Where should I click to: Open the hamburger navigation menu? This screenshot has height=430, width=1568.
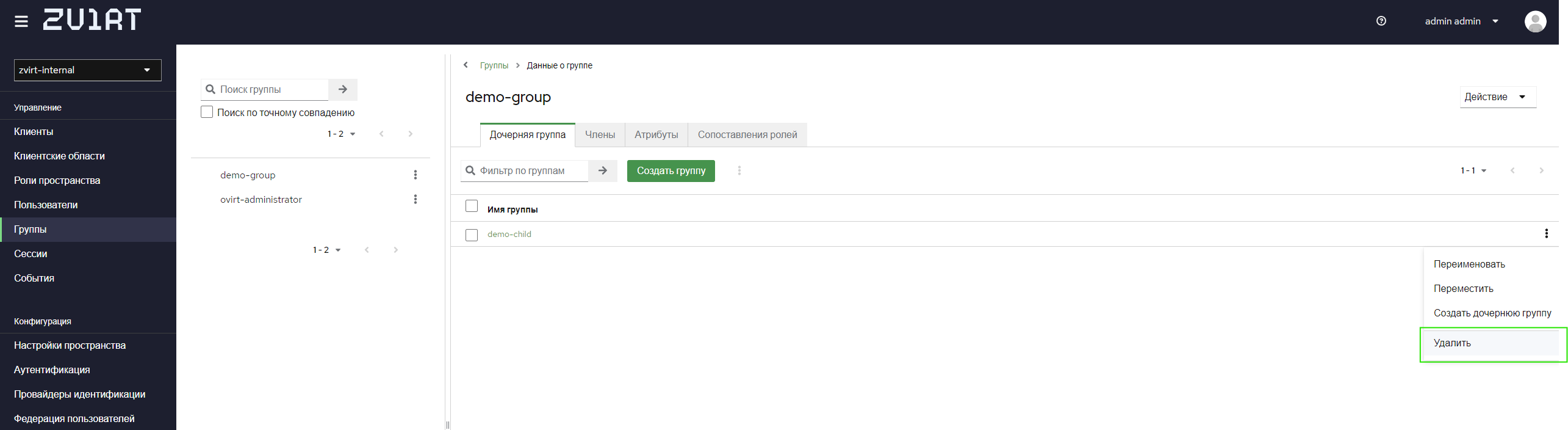(x=21, y=21)
